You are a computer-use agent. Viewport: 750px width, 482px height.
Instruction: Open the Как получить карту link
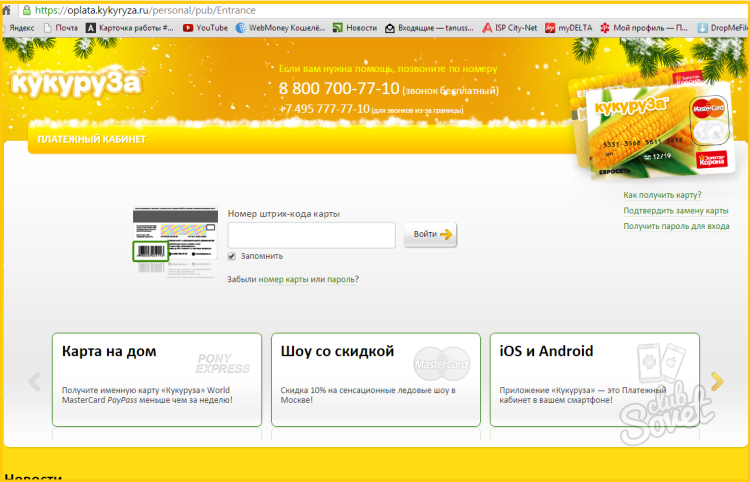662,195
